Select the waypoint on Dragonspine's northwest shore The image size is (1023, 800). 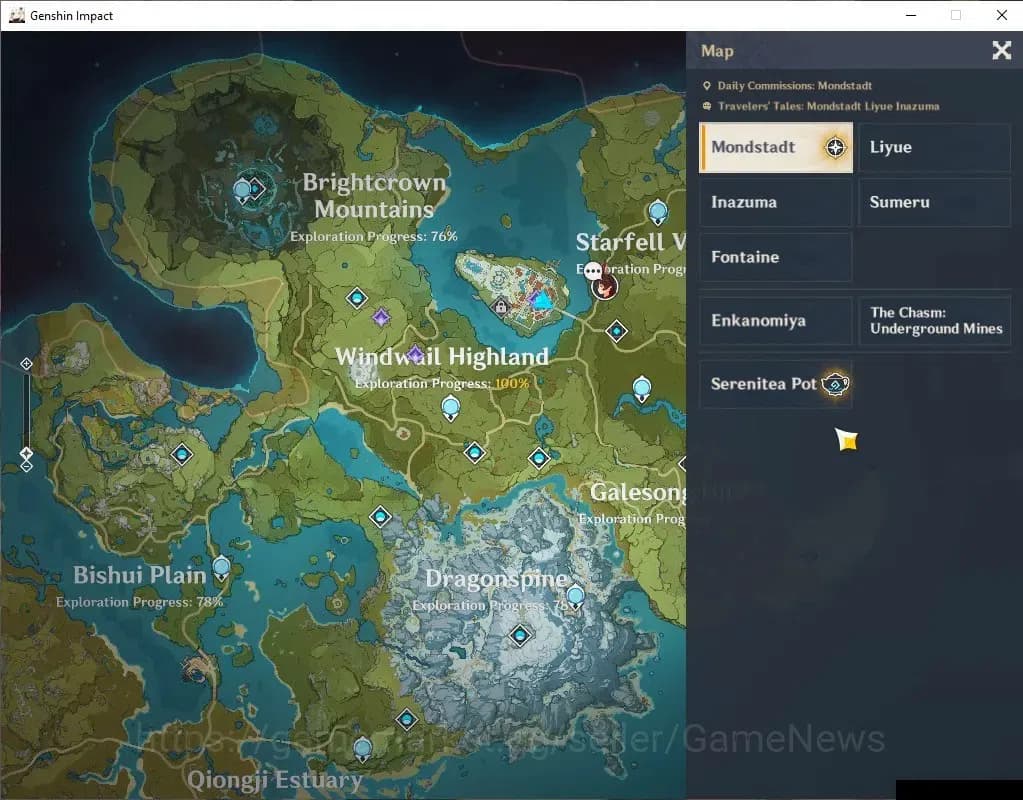(380, 517)
